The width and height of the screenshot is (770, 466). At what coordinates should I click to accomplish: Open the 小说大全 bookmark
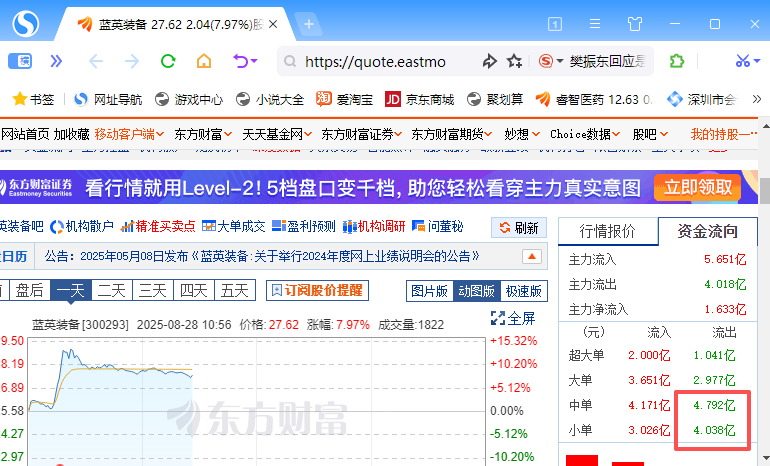tap(270, 100)
